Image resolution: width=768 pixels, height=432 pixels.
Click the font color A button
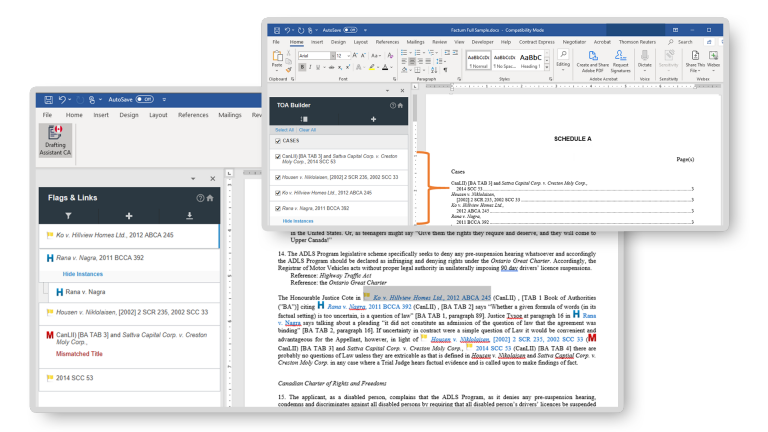pyautogui.click(x=385, y=67)
